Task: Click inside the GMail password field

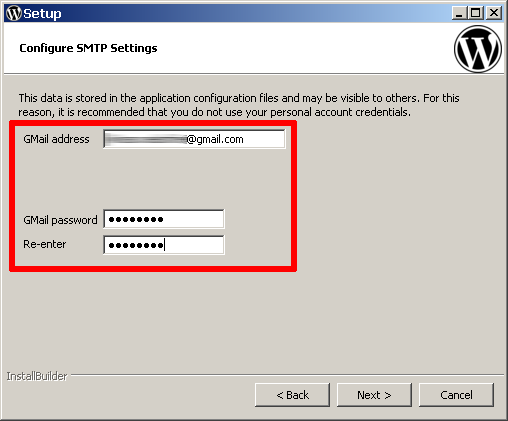Action: coord(164,219)
